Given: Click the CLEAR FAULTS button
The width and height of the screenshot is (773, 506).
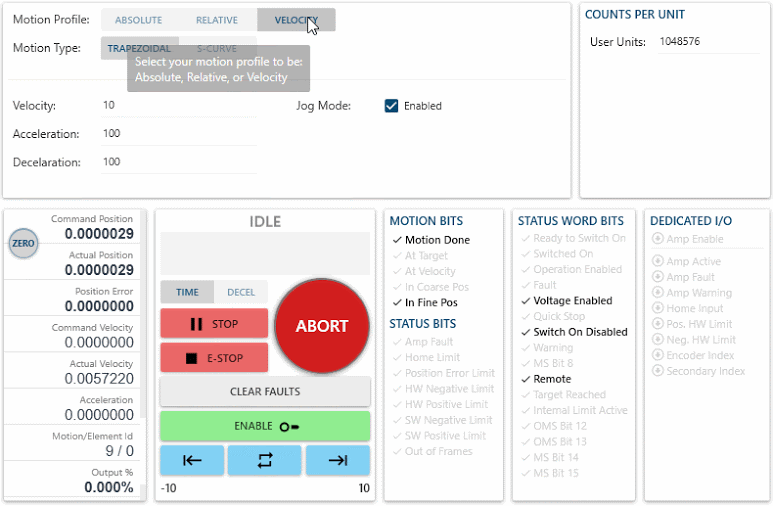Looking at the screenshot, I should (265, 392).
